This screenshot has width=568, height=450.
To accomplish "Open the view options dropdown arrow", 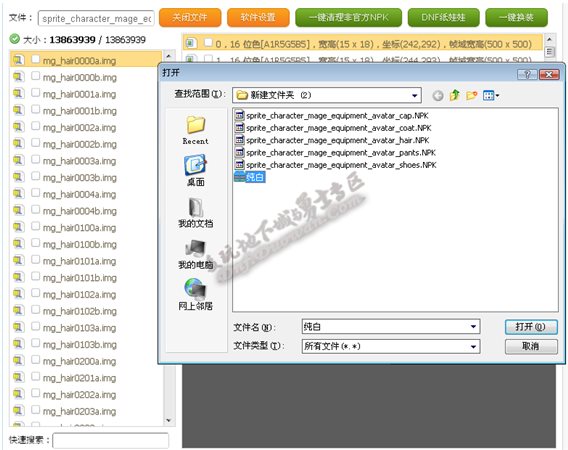I will coord(497,96).
